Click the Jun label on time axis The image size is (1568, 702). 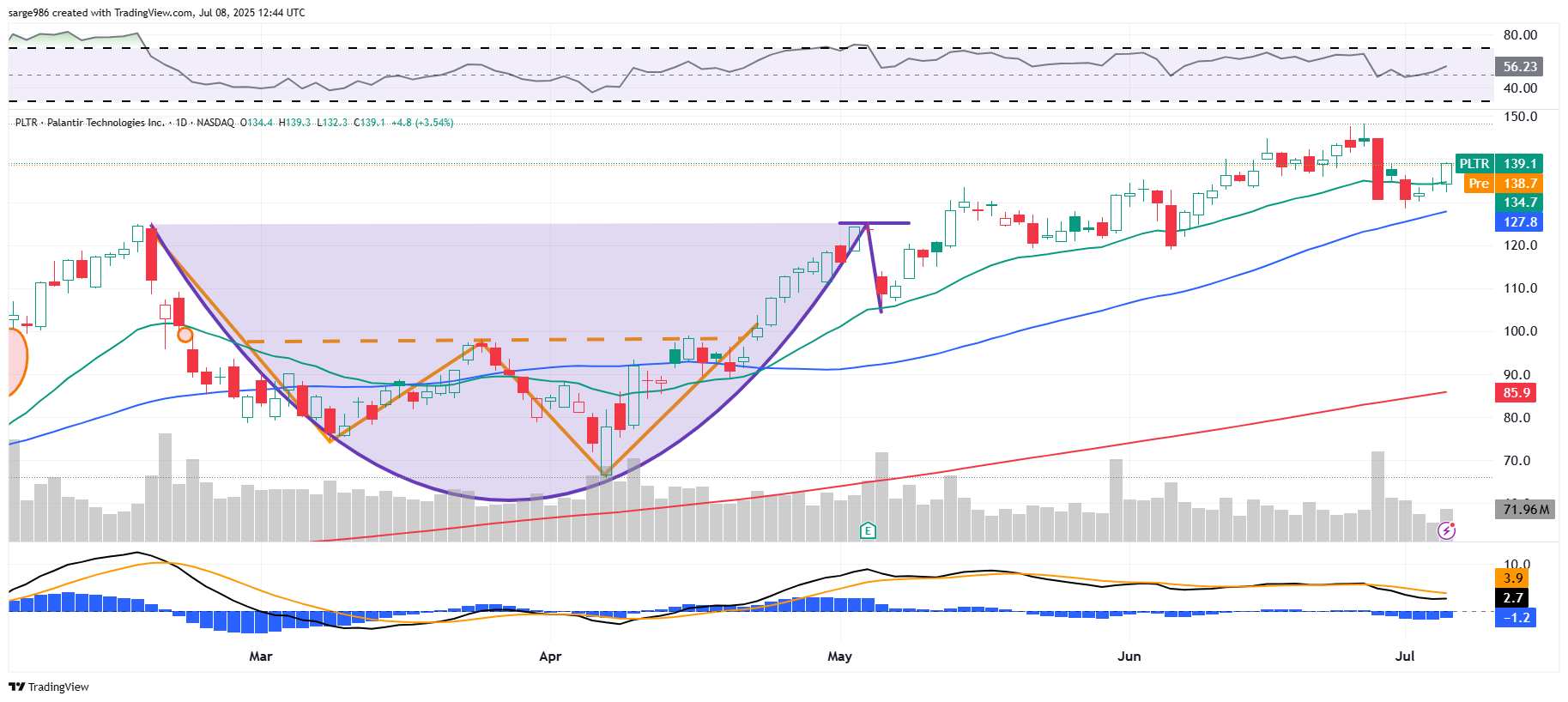point(1129,657)
